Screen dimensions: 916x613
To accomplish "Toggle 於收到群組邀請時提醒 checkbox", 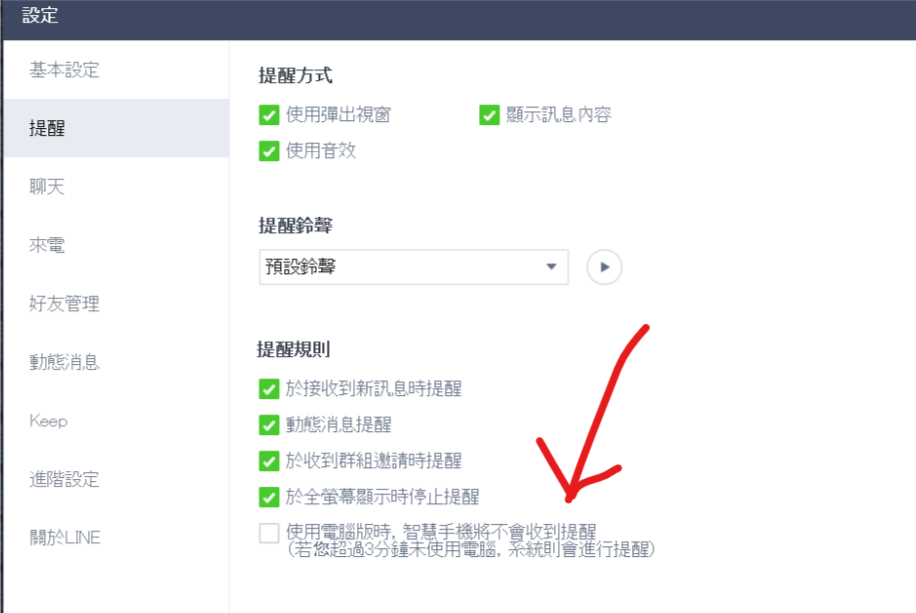I will (269, 461).
